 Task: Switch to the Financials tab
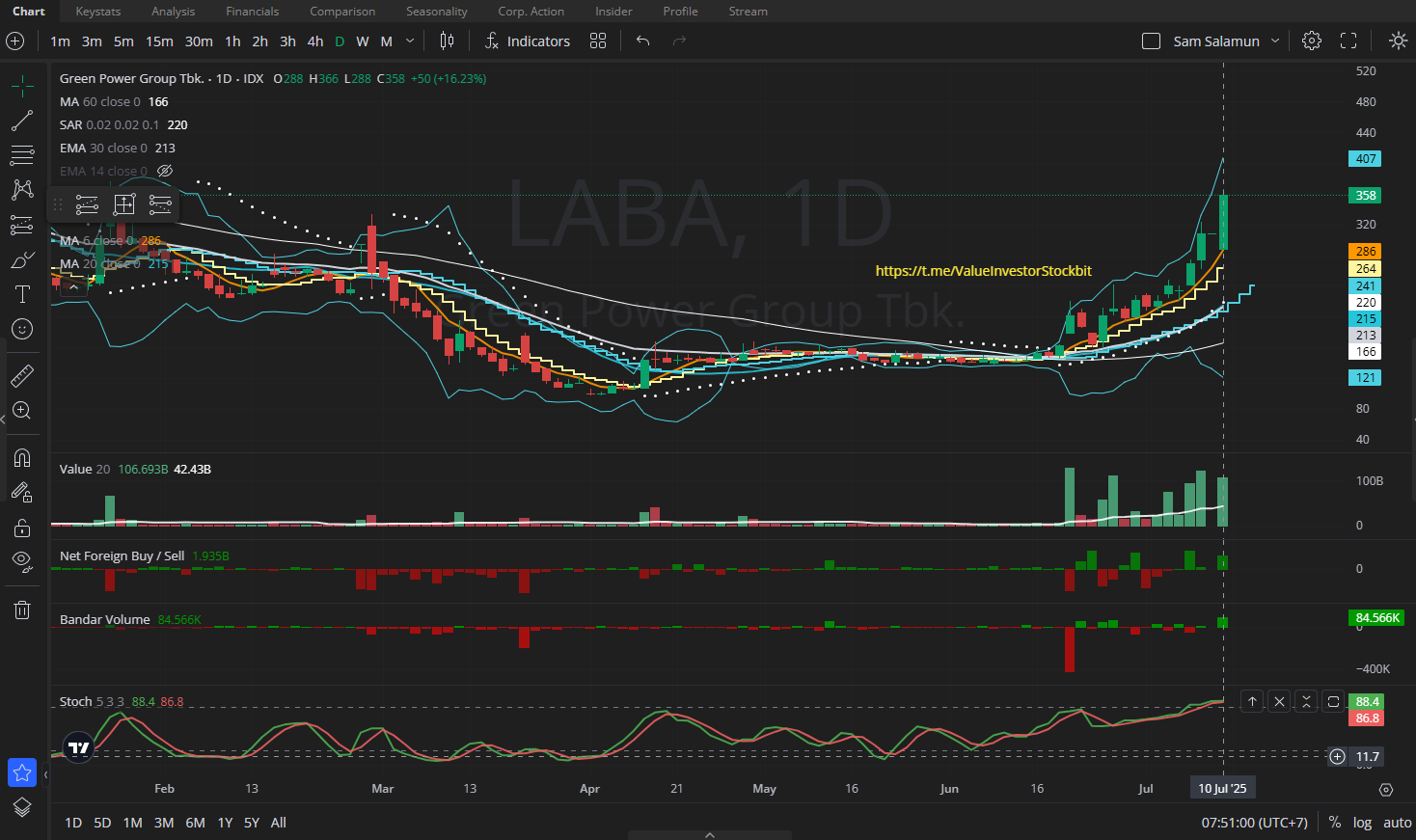point(252,12)
